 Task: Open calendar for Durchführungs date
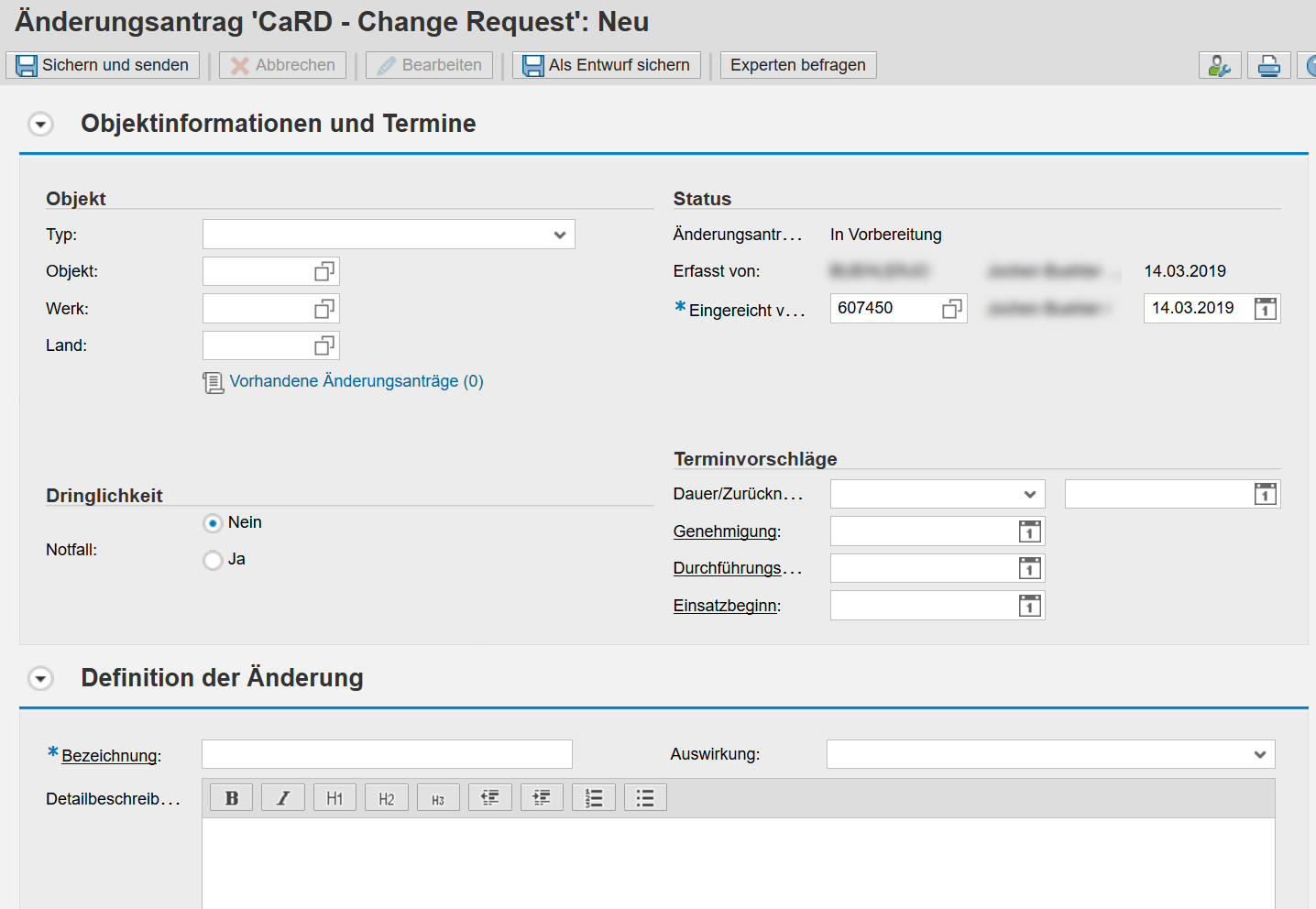[1030, 568]
